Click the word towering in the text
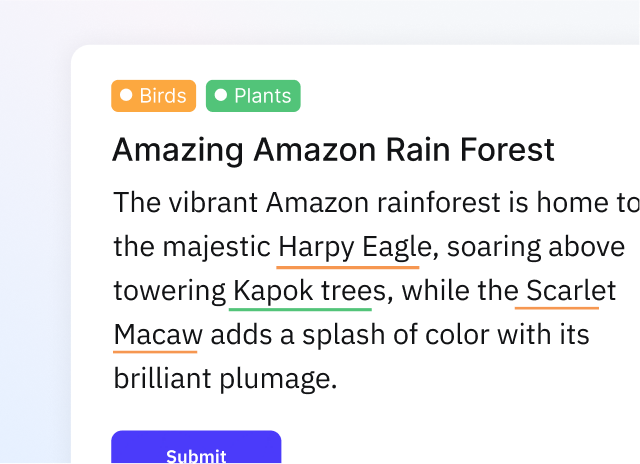Viewport: 640px width, 464px height. [170, 291]
